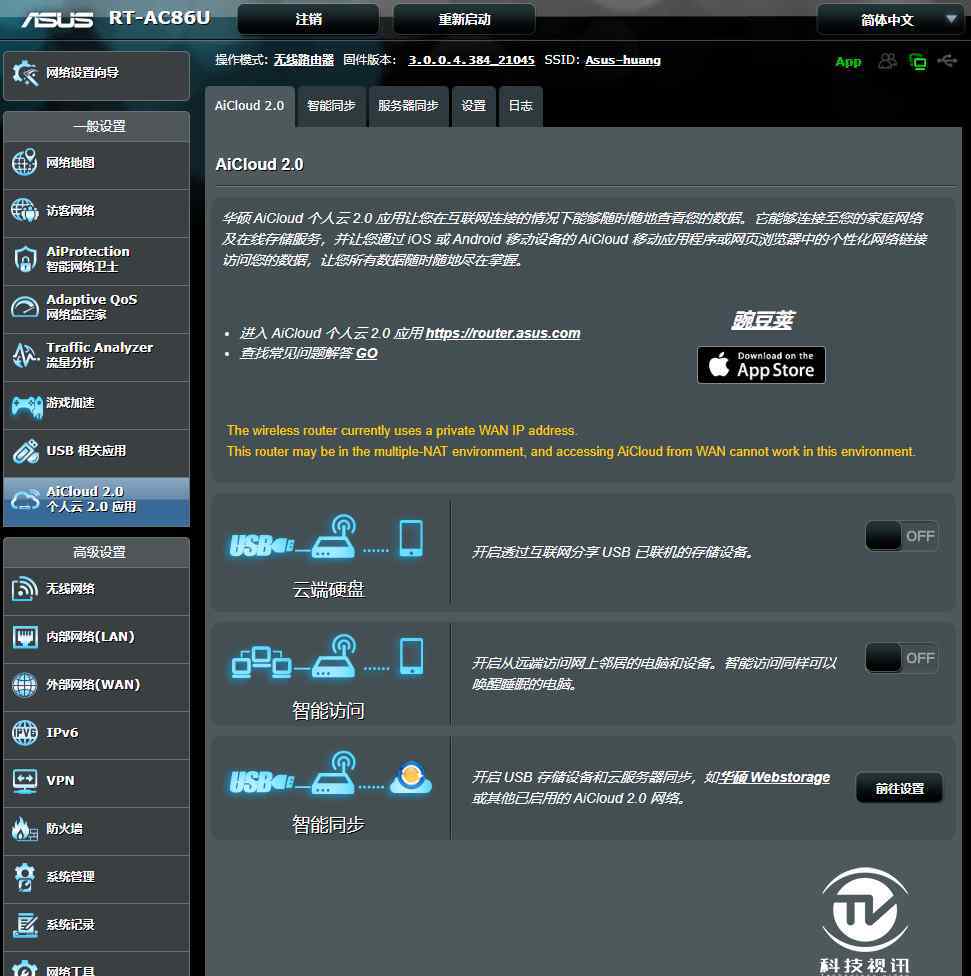Open 无线网络 wireless icon
This screenshot has width=971, height=976.
click(x=25, y=589)
